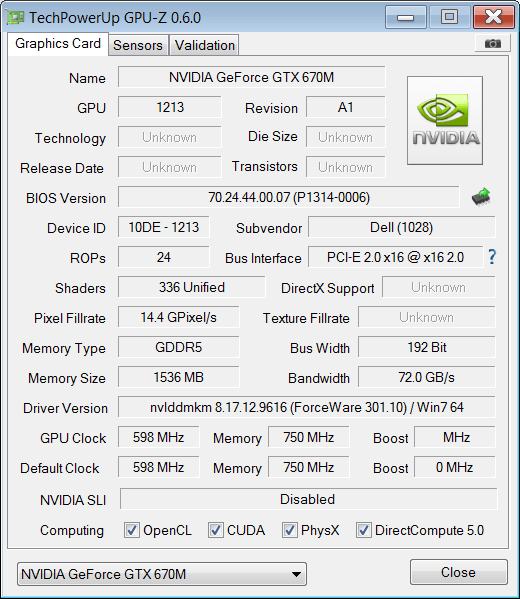
Task: Click the Bandwidth field 72.0 GB/s
Action: coord(427,377)
